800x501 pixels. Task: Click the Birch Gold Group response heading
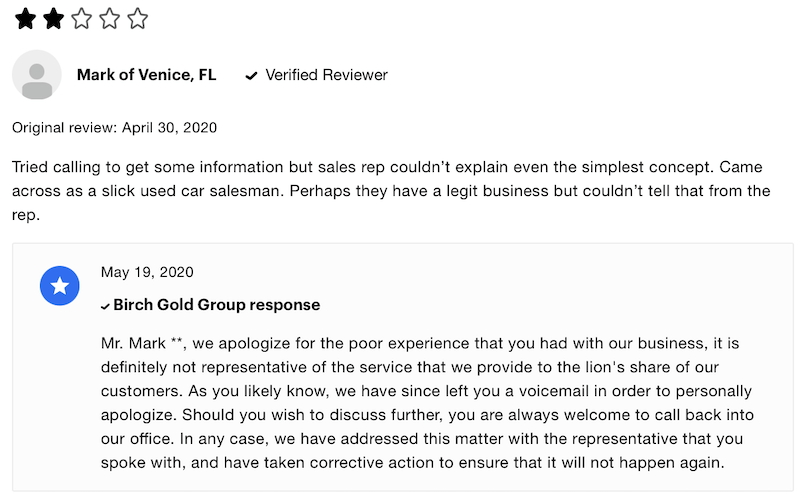(x=217, y=305)
